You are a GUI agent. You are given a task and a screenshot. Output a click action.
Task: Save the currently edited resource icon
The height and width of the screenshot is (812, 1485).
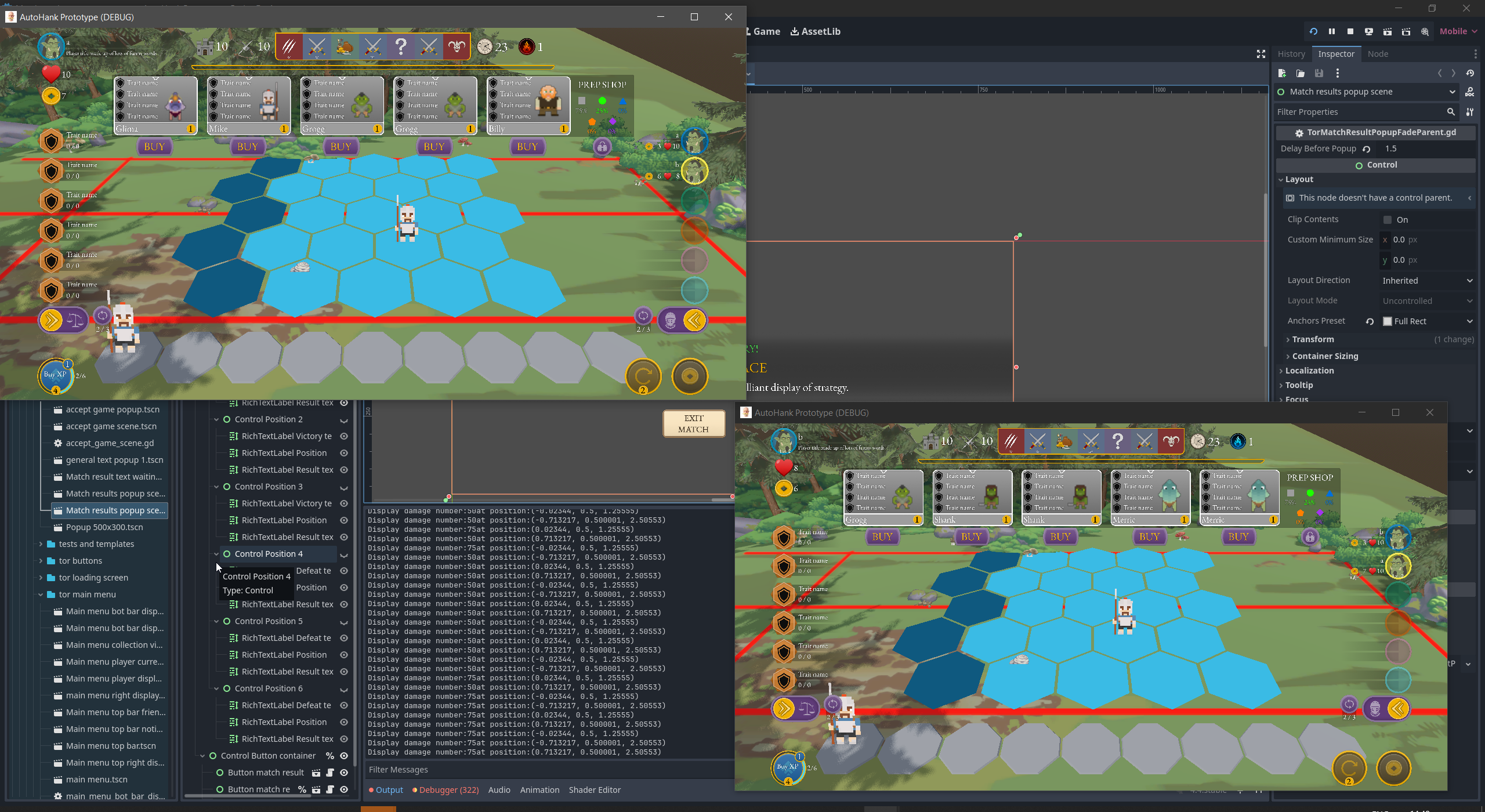tap(1319, 73)
